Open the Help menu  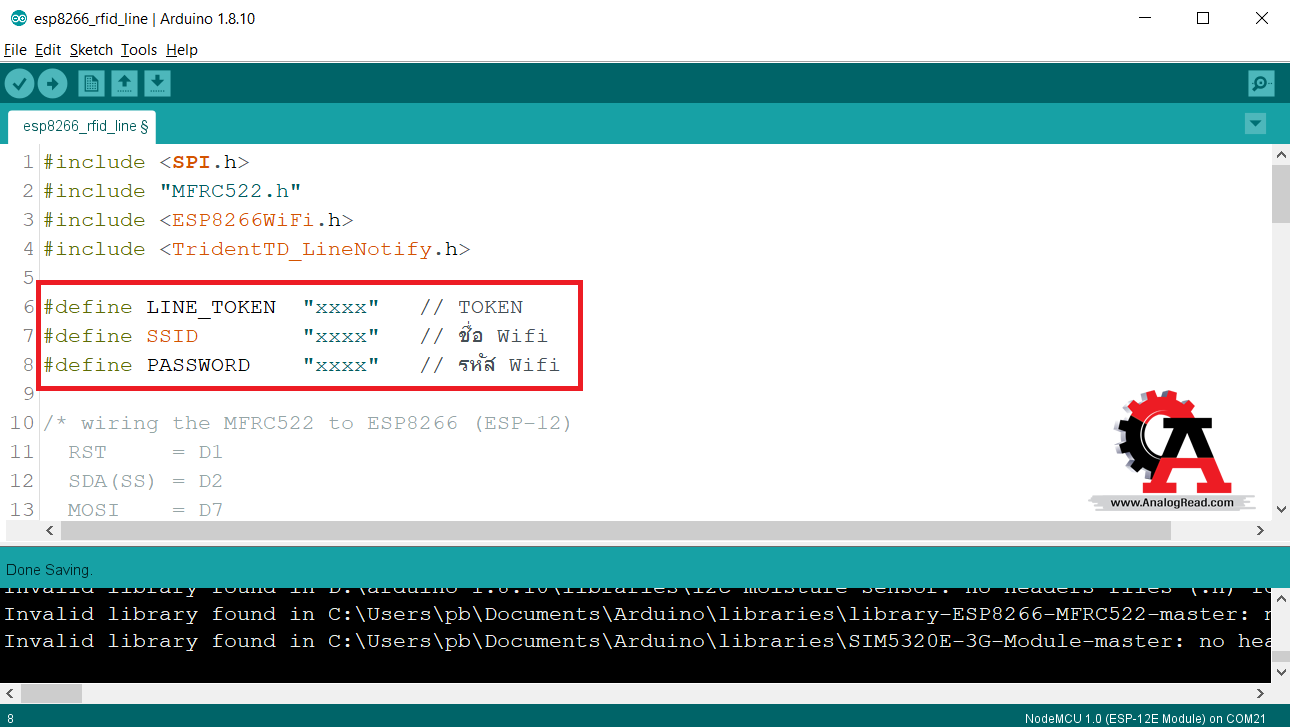(182, 50)
